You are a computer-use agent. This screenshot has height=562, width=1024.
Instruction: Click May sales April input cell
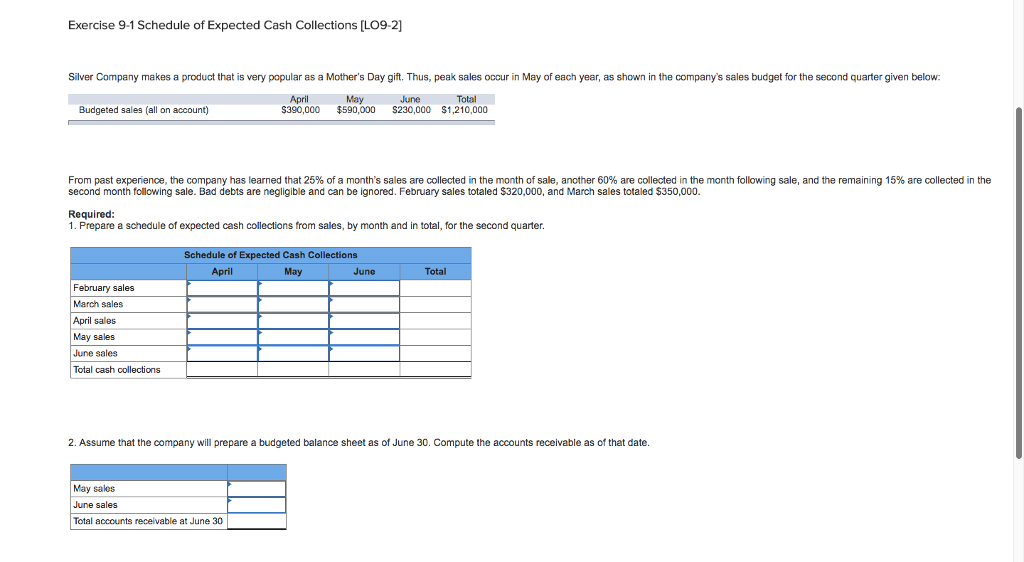(x=222, y=337)
